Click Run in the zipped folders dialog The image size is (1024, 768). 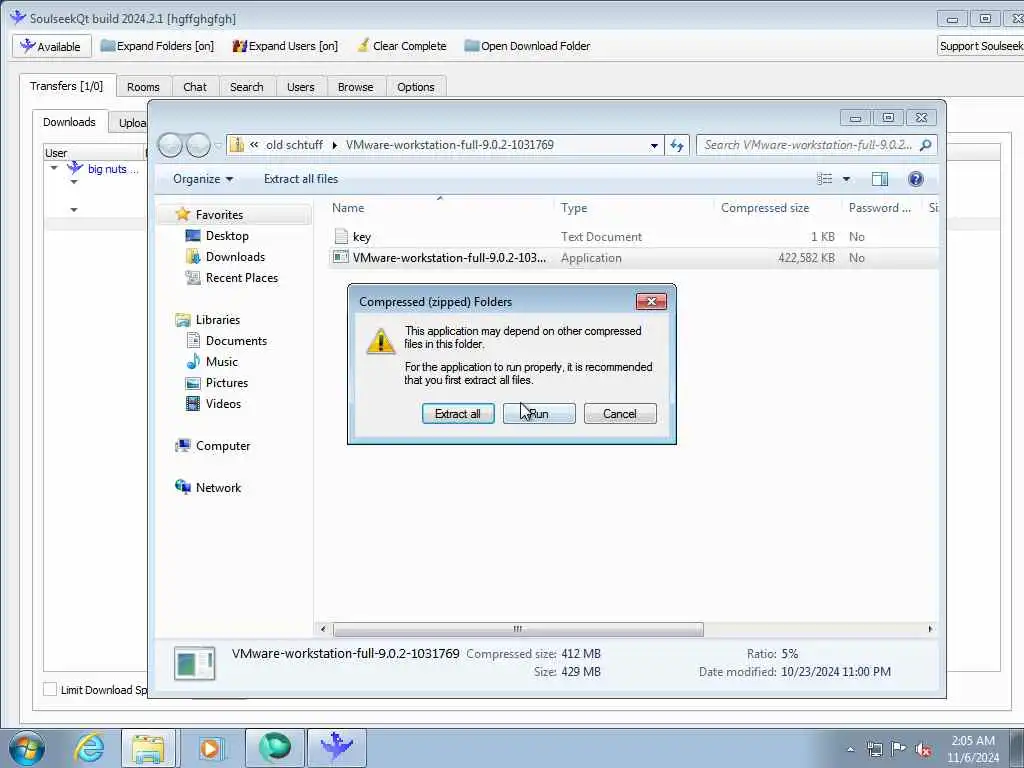click(539, 413)
